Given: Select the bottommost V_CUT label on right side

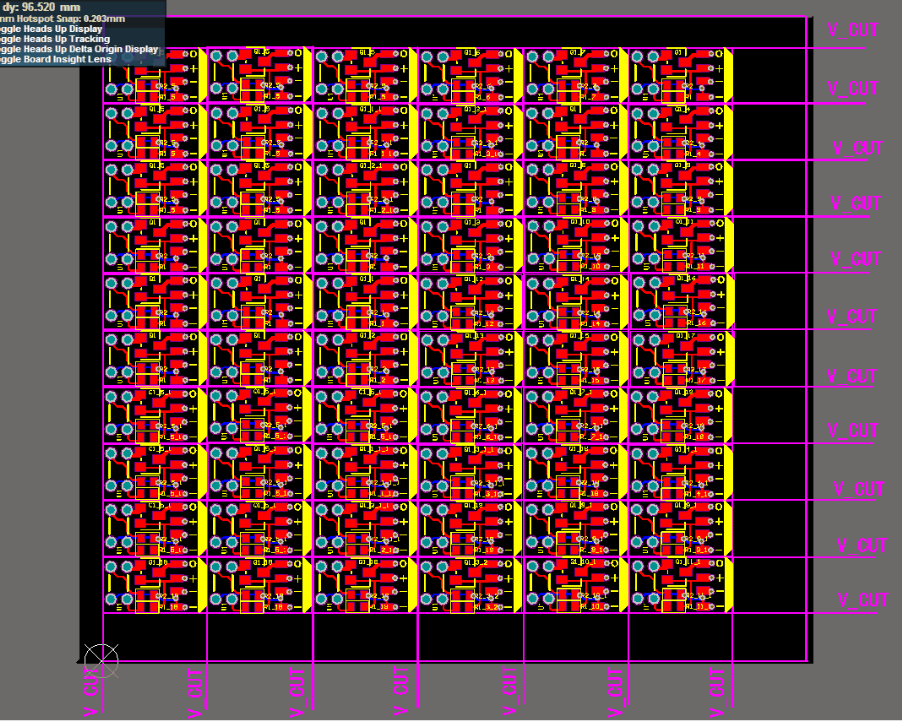Looking at the screenshot, I should pyautogui.click(x=863, y=601).
